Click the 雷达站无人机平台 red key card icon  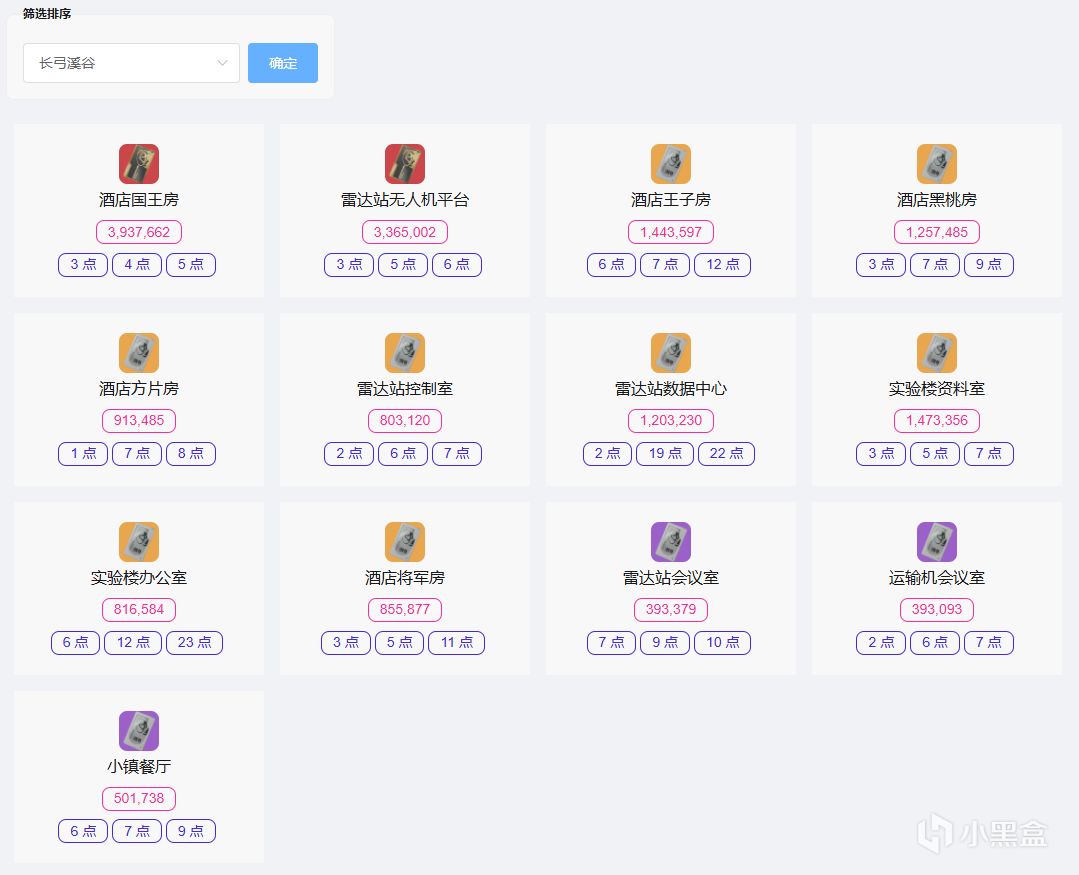pos(405,164)
